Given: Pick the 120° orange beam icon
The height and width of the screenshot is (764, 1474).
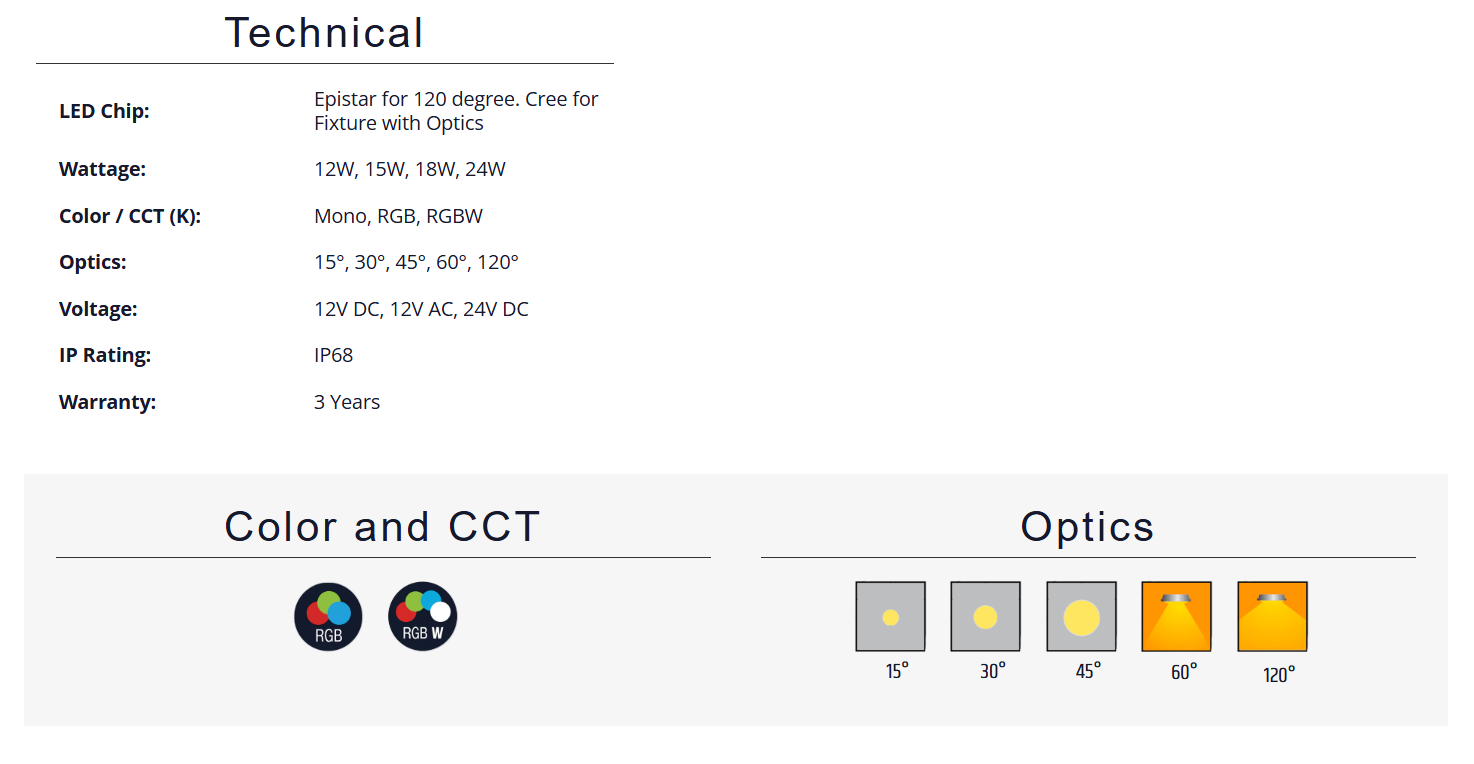Looking at the screenshot, I should tap(1272, 617).
